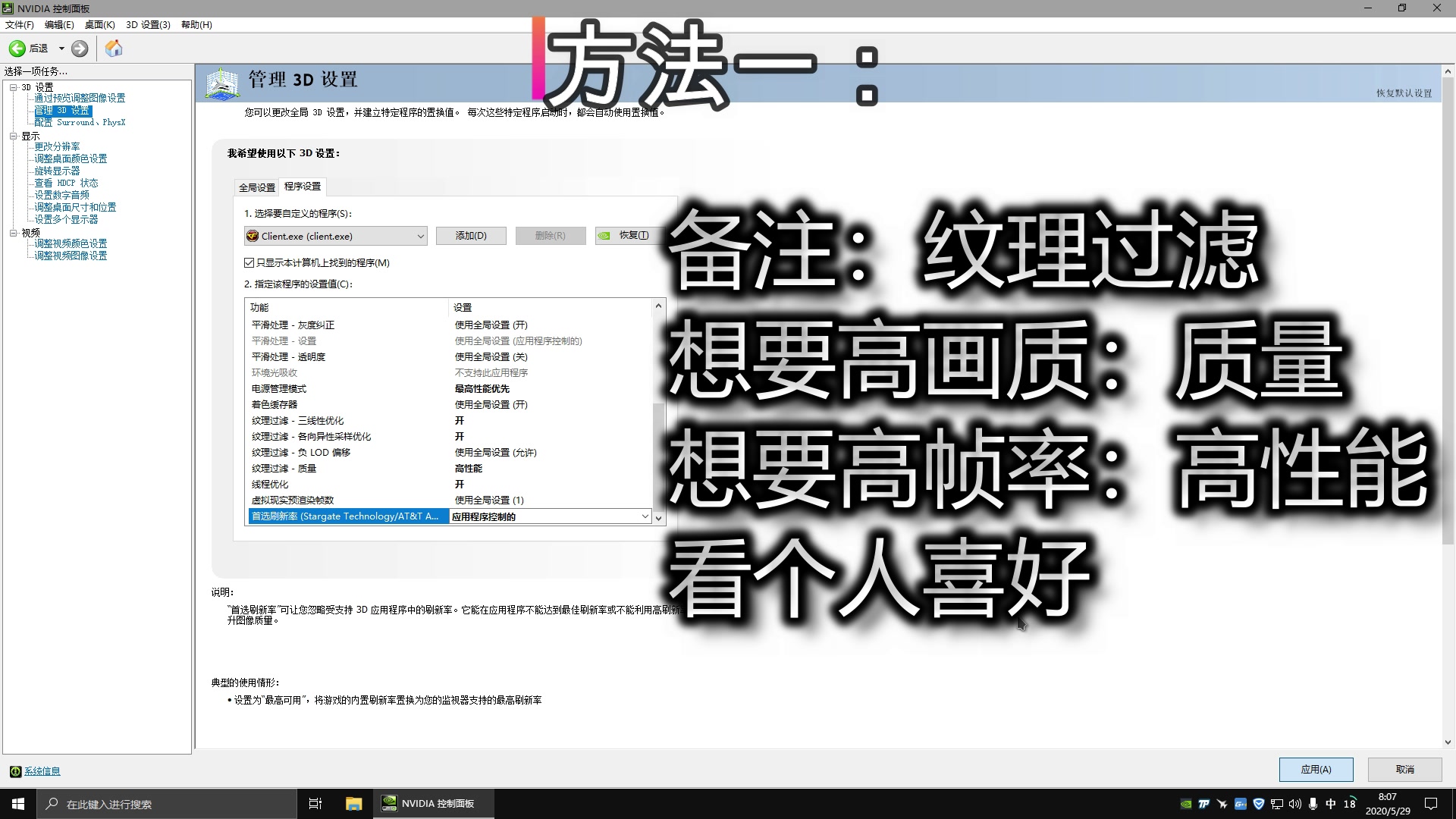This screenshot has height=819, width=1456.
Task: Click 恢复默认设置 link
Action: [1404, 93]
